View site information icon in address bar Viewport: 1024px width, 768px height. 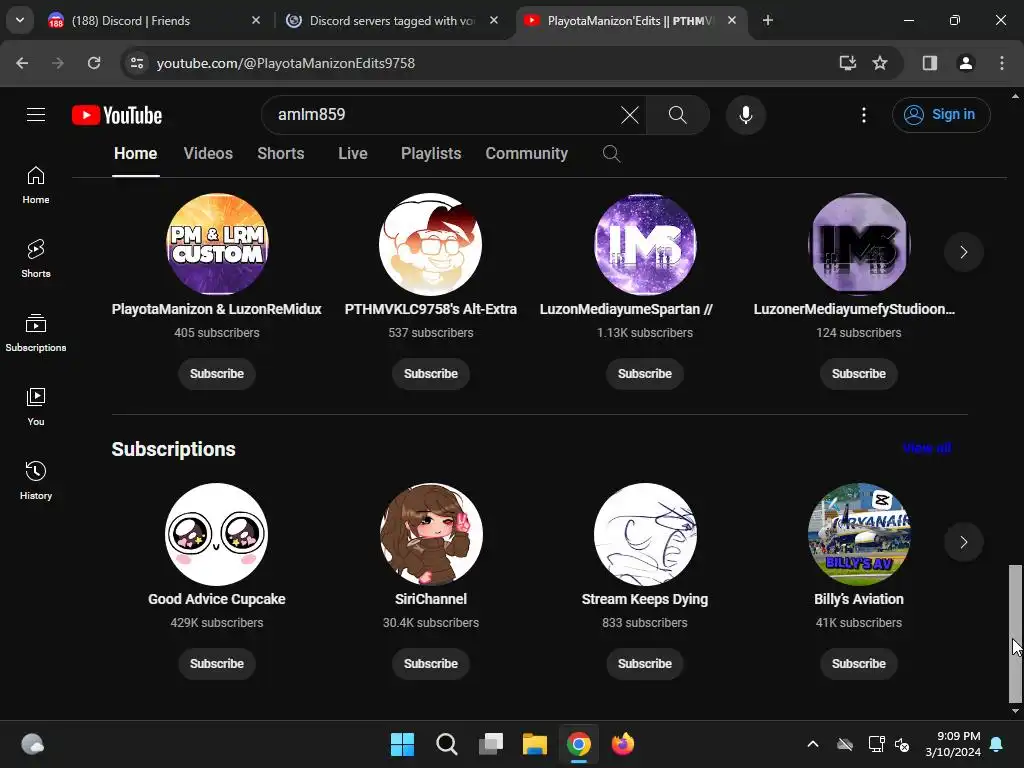137,63
